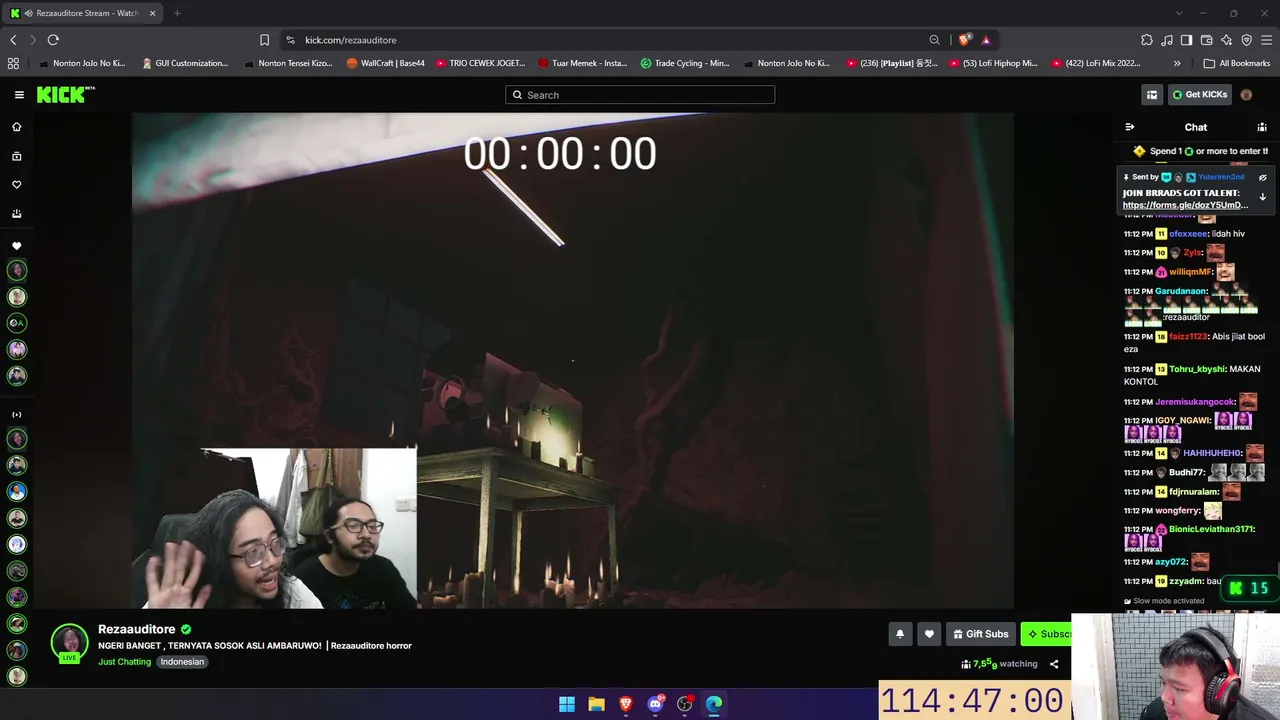Image resolution: width=1280 pixels, height=720 pixels.
Task: Open the All Bookmarks folder
Action: click(1237, 63)
